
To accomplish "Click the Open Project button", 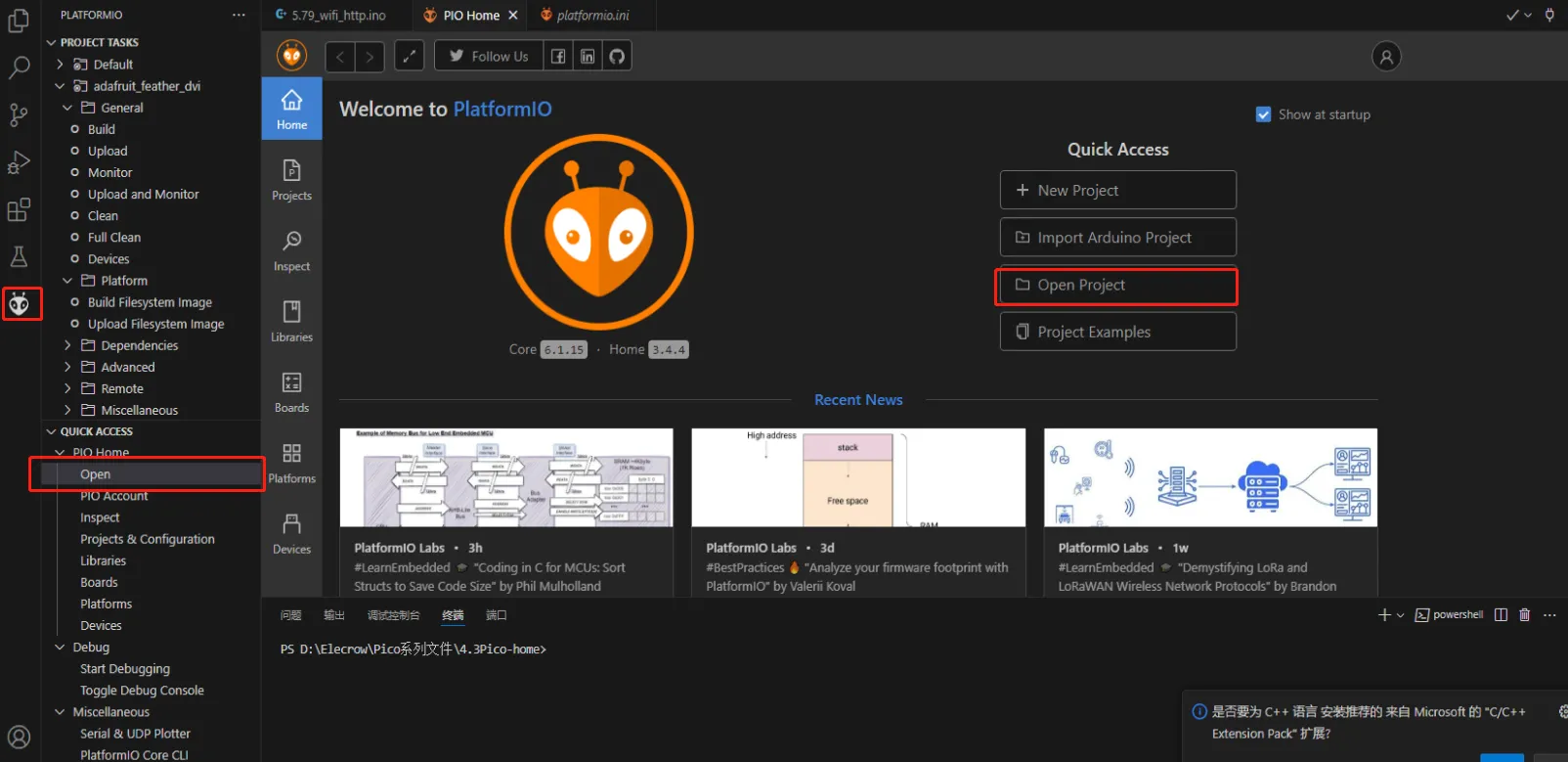I will coord(1117,286).
